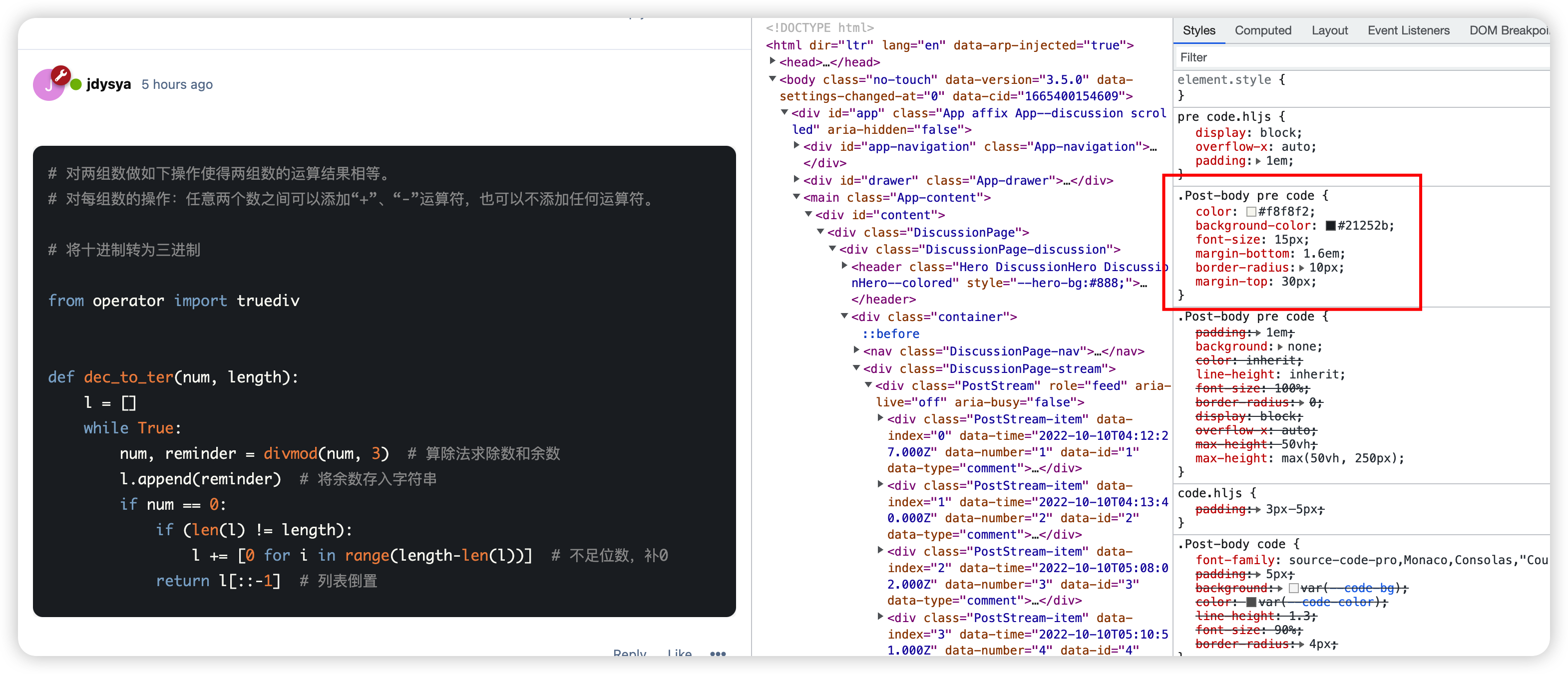Expand the DiscussionPage-nav nav element
1568x674 pixels.
coord(856,350)
